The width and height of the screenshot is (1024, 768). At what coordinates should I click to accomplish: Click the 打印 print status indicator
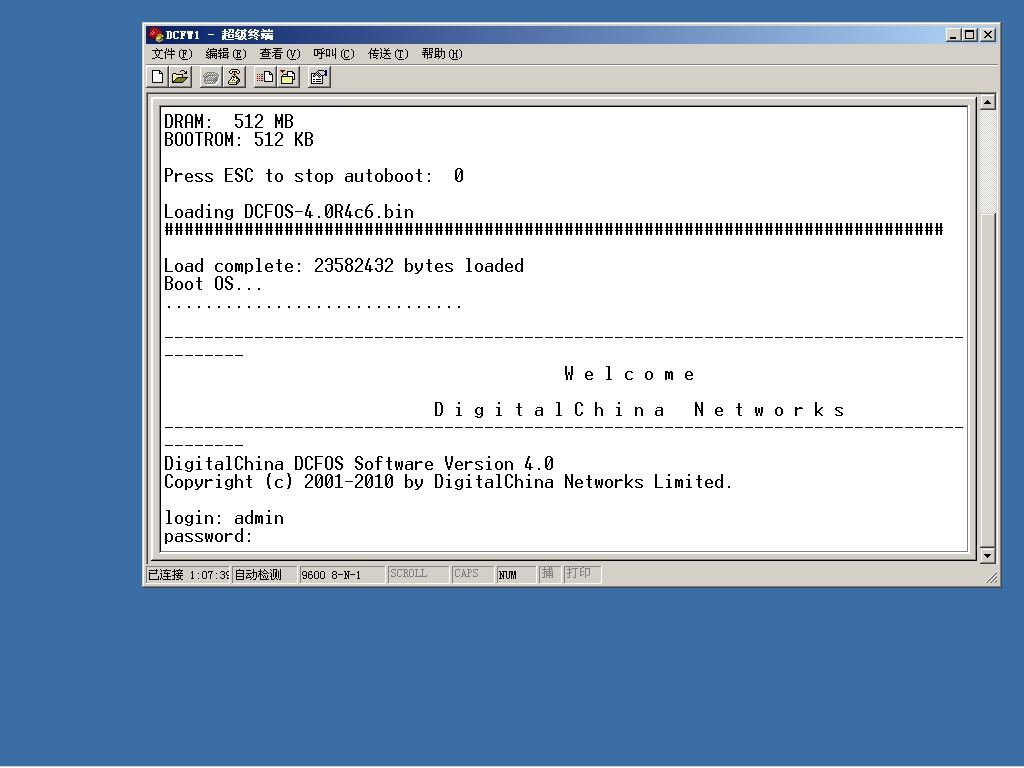[x=581, y=573]
